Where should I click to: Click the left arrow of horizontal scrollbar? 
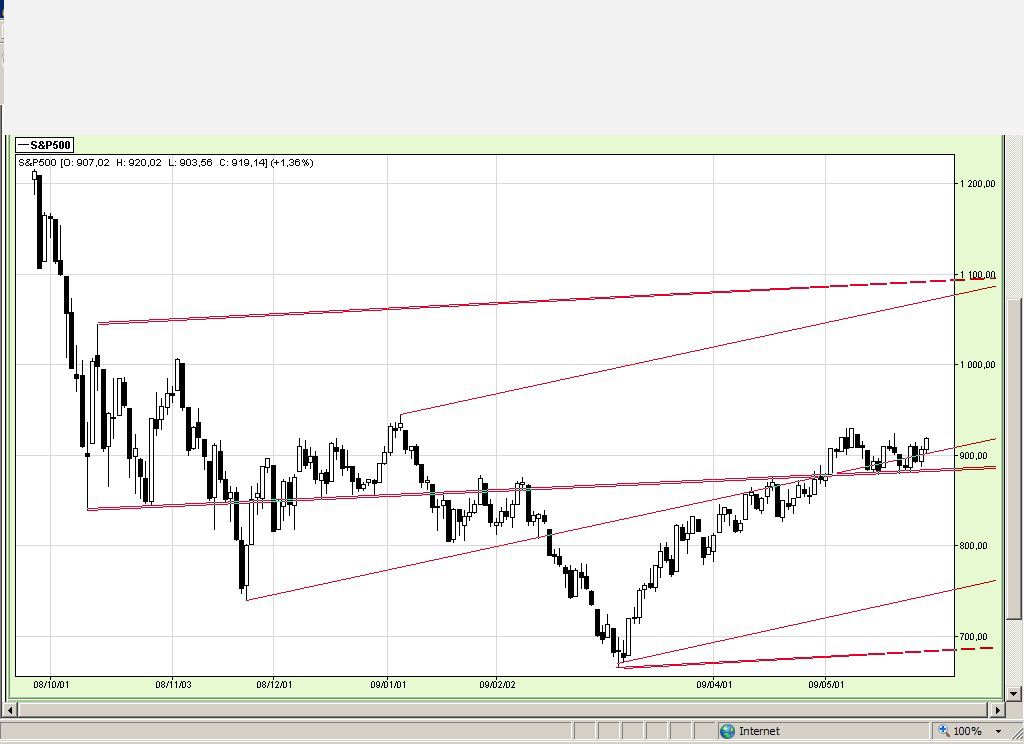[10, 709]
